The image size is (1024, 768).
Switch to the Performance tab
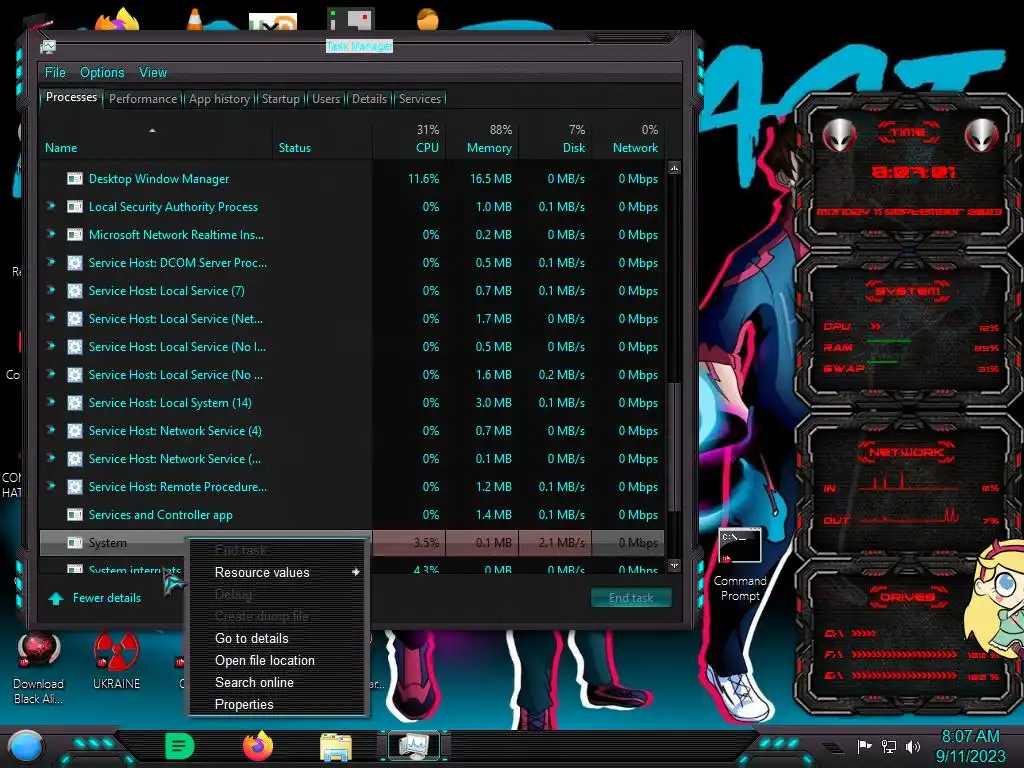coord(142,99)
